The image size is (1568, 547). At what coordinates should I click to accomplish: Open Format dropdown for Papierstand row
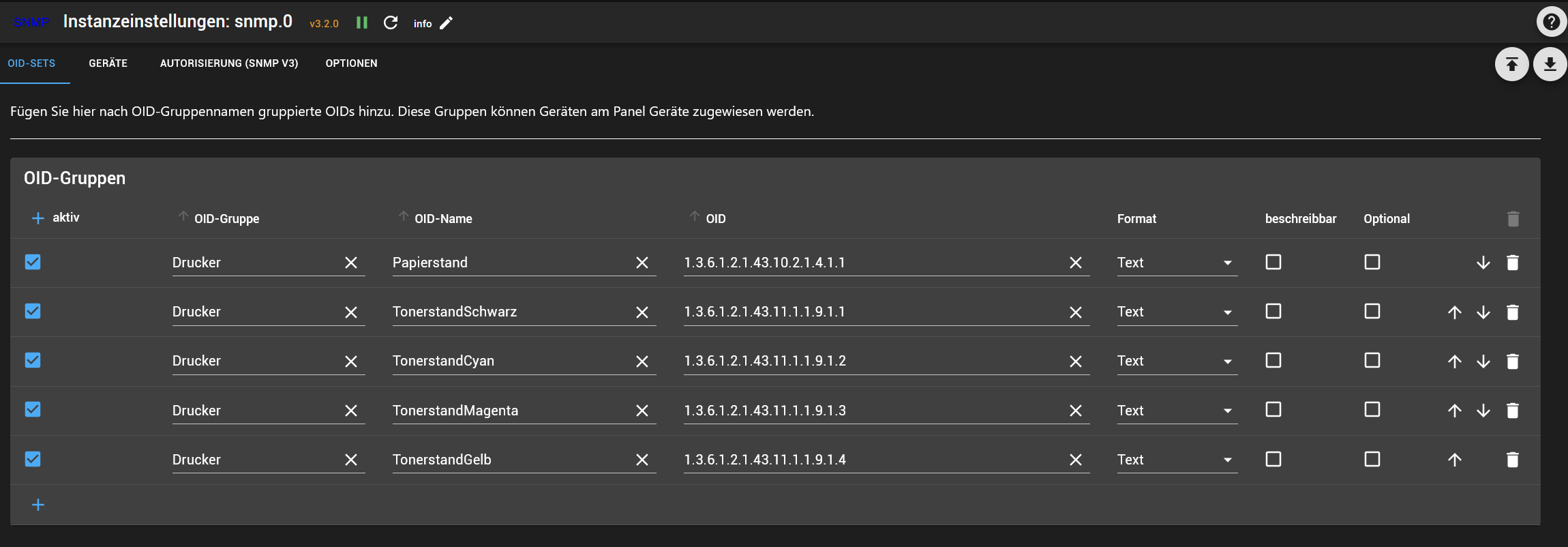click(1177, 263)
